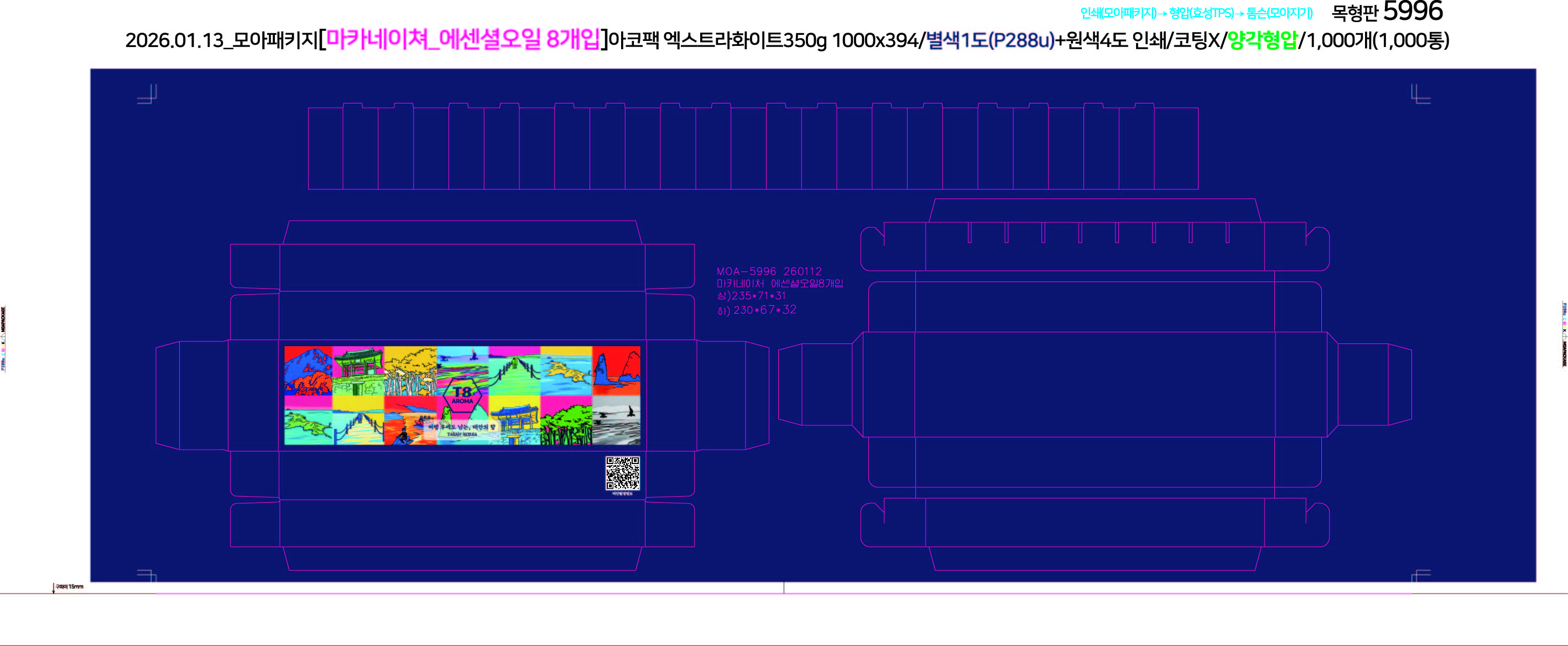The width and height of the screenshot is (1568, 646).
Task: Click the green 양각형압 text in header
Action: click(1263, 40)
